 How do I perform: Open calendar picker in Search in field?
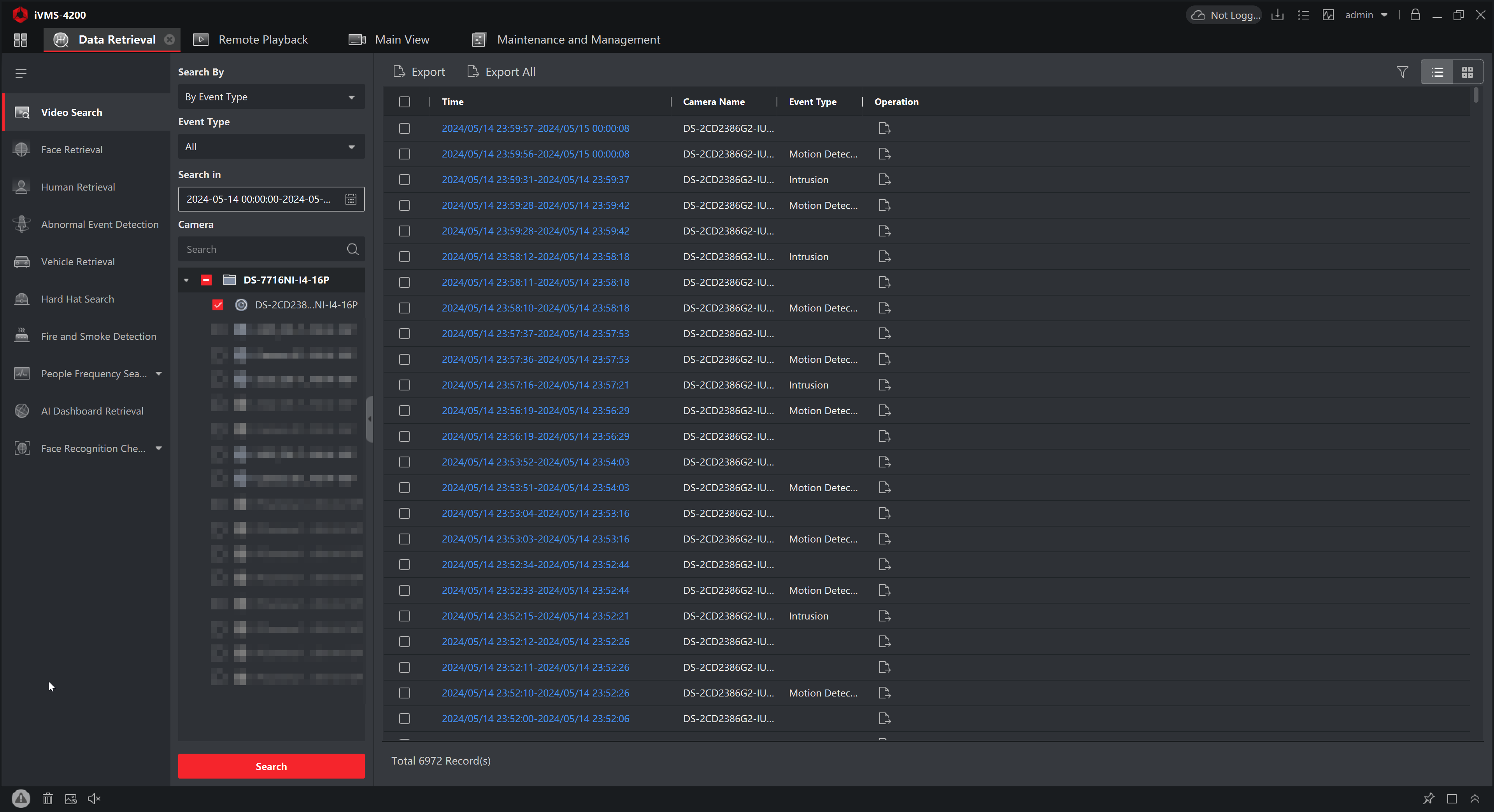coord(351,199)
